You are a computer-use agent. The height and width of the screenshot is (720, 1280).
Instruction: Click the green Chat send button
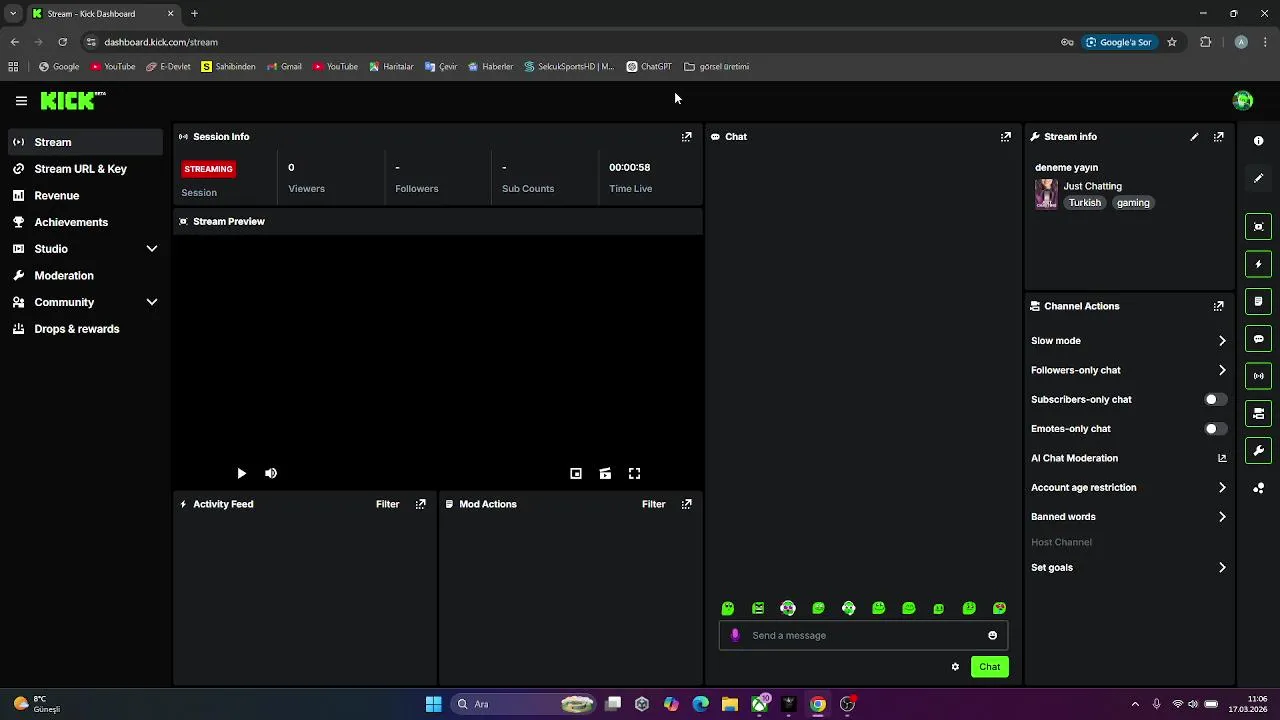click(989, 667)
